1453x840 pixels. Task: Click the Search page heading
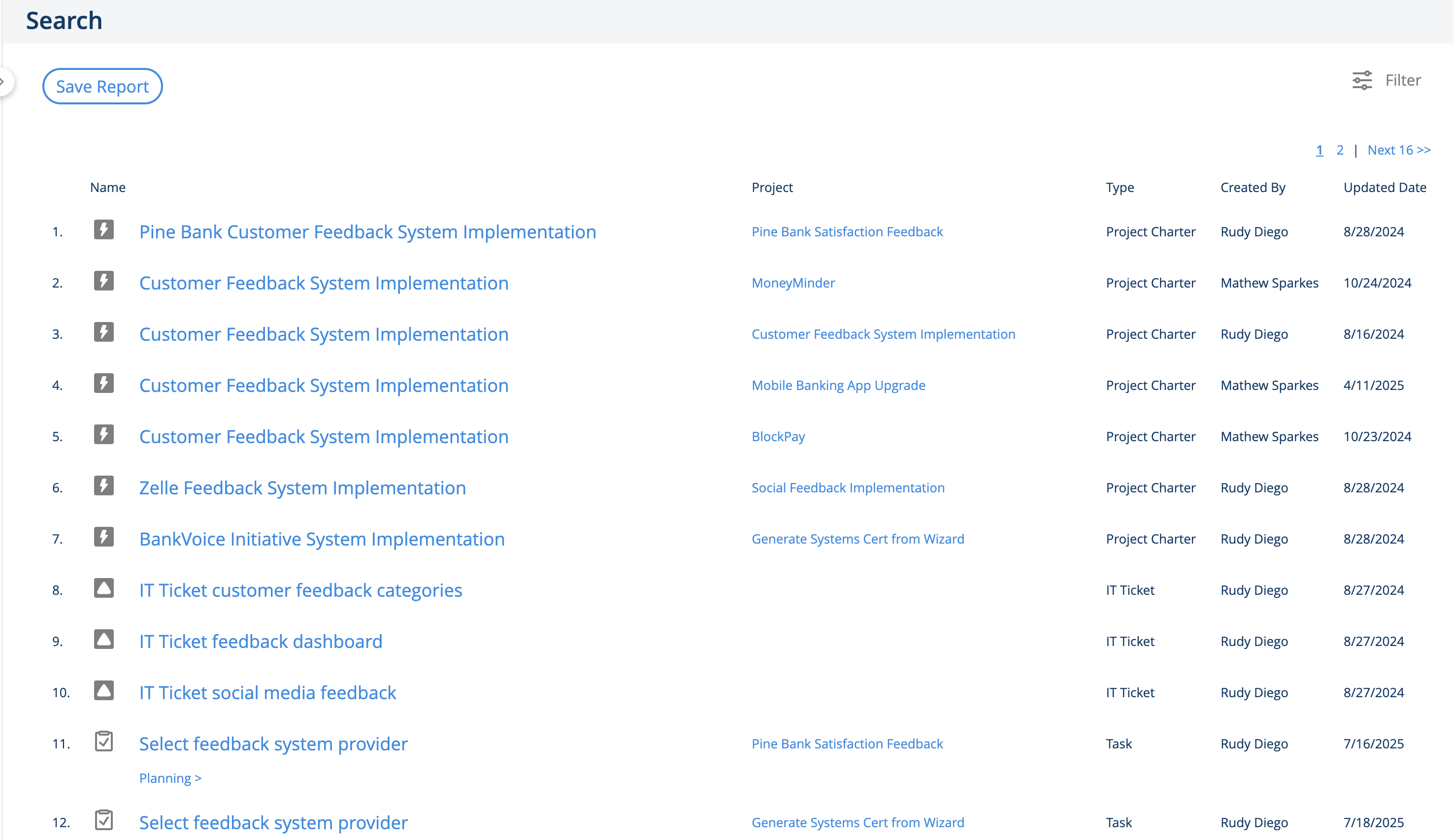point(65,21)
